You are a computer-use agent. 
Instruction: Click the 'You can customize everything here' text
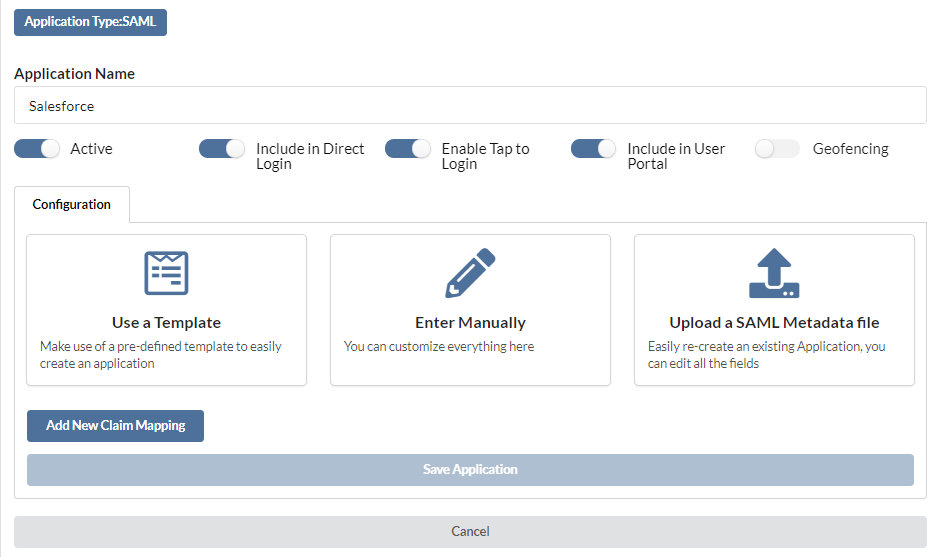(439, 346)
